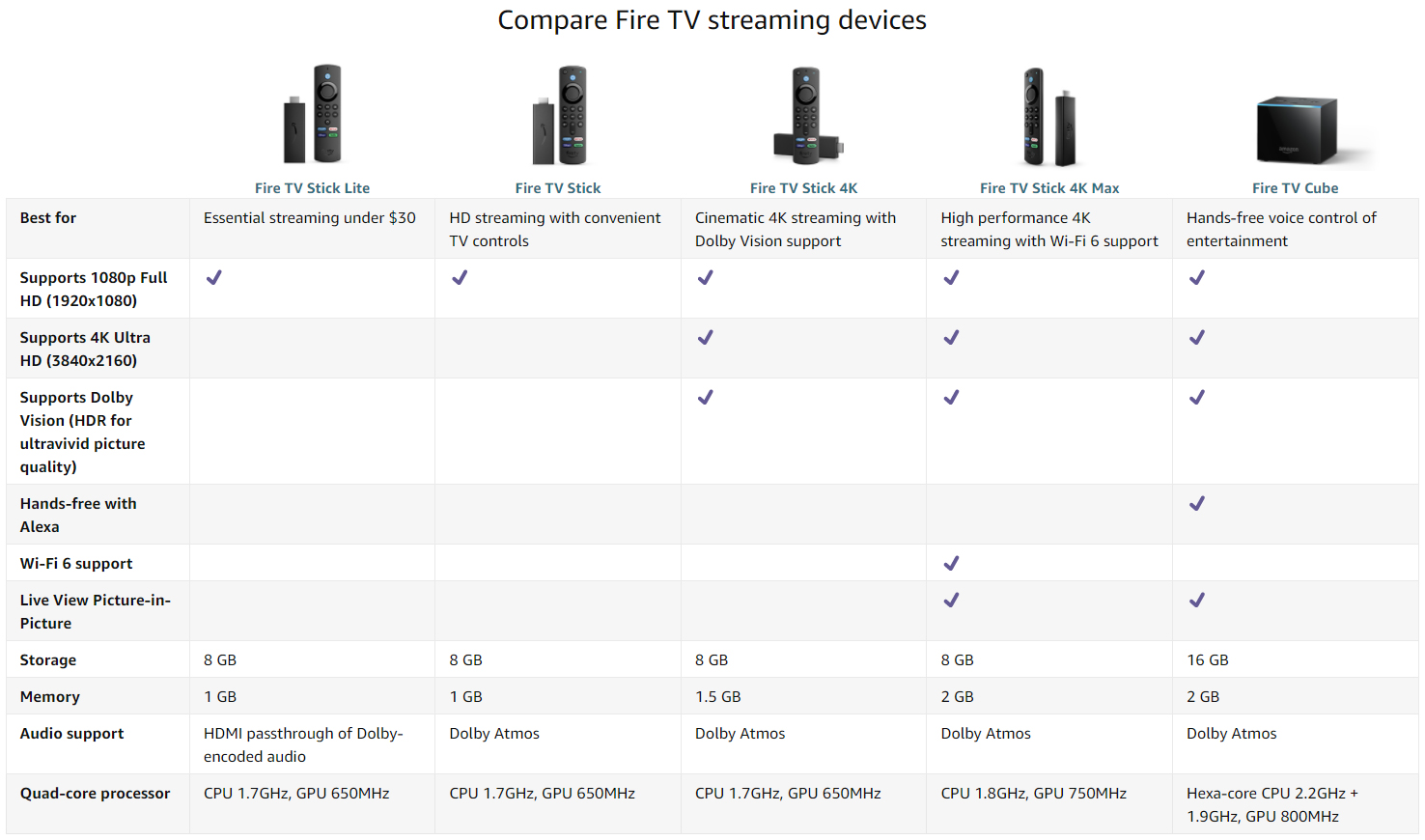
Task: Click 4K Ultra HD checkmark for Fire TV Stick 4K
Action: click(706, 337)
